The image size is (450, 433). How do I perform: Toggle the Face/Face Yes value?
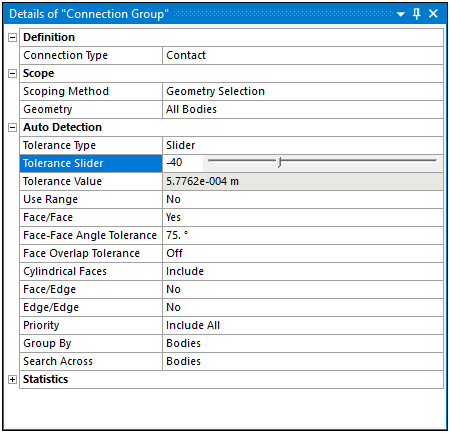click(303, 217)
